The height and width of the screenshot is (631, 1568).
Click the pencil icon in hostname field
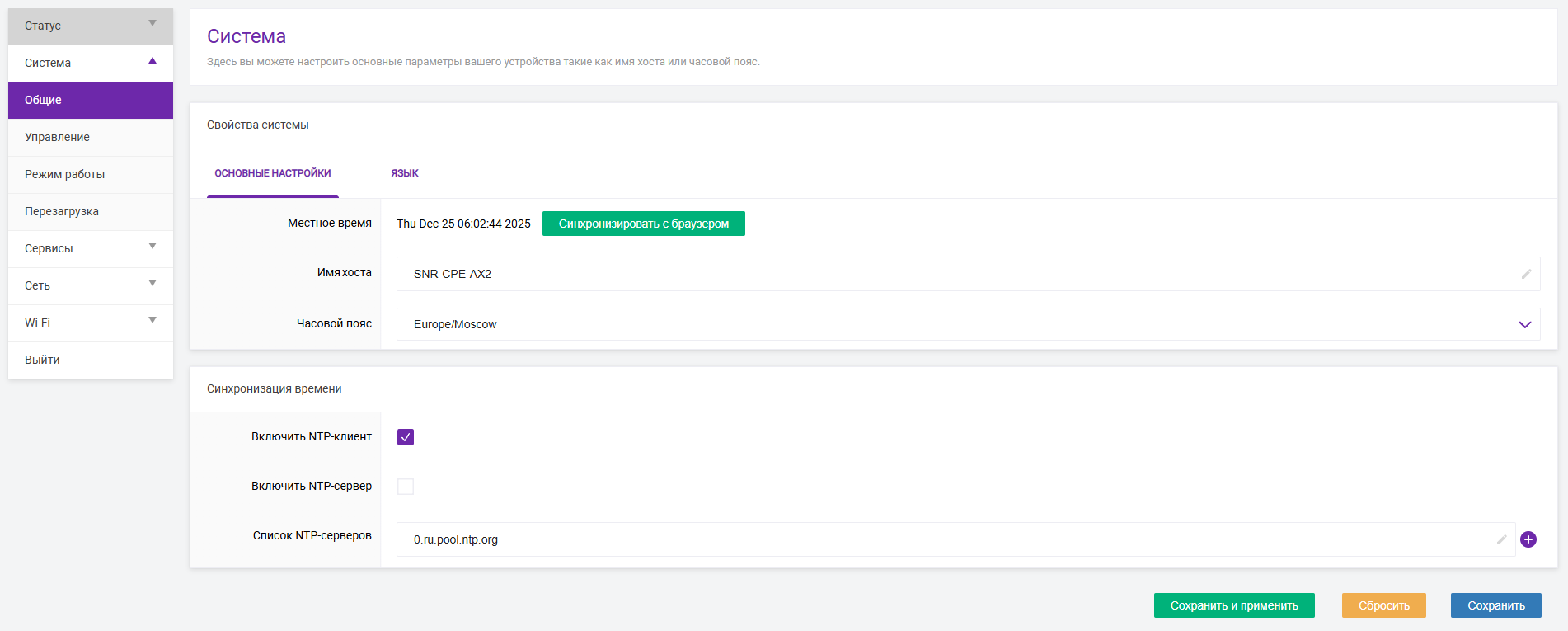pos(1526,274)
